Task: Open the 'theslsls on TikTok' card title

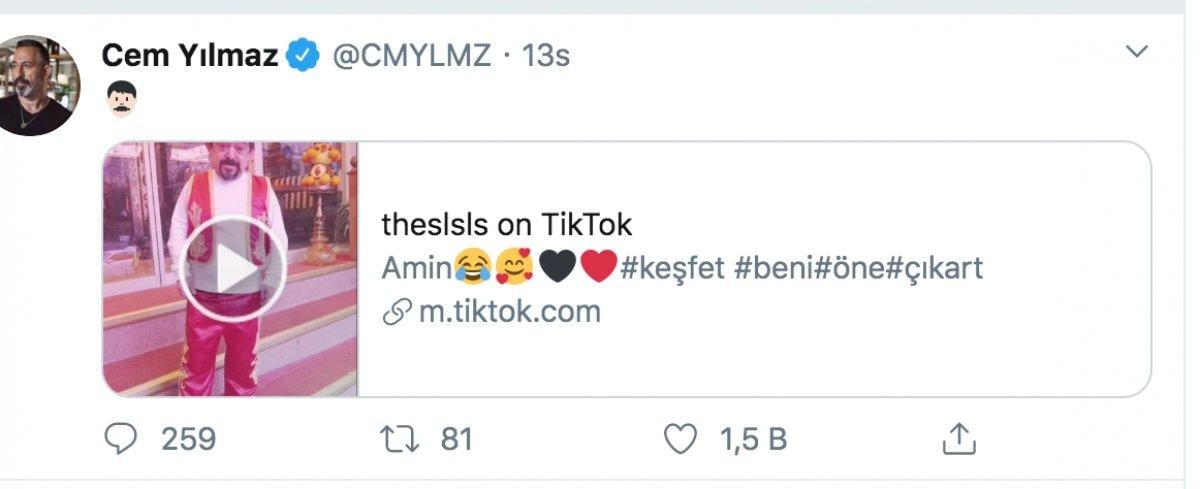Action: pyautogui.click(x=507, y=224)
